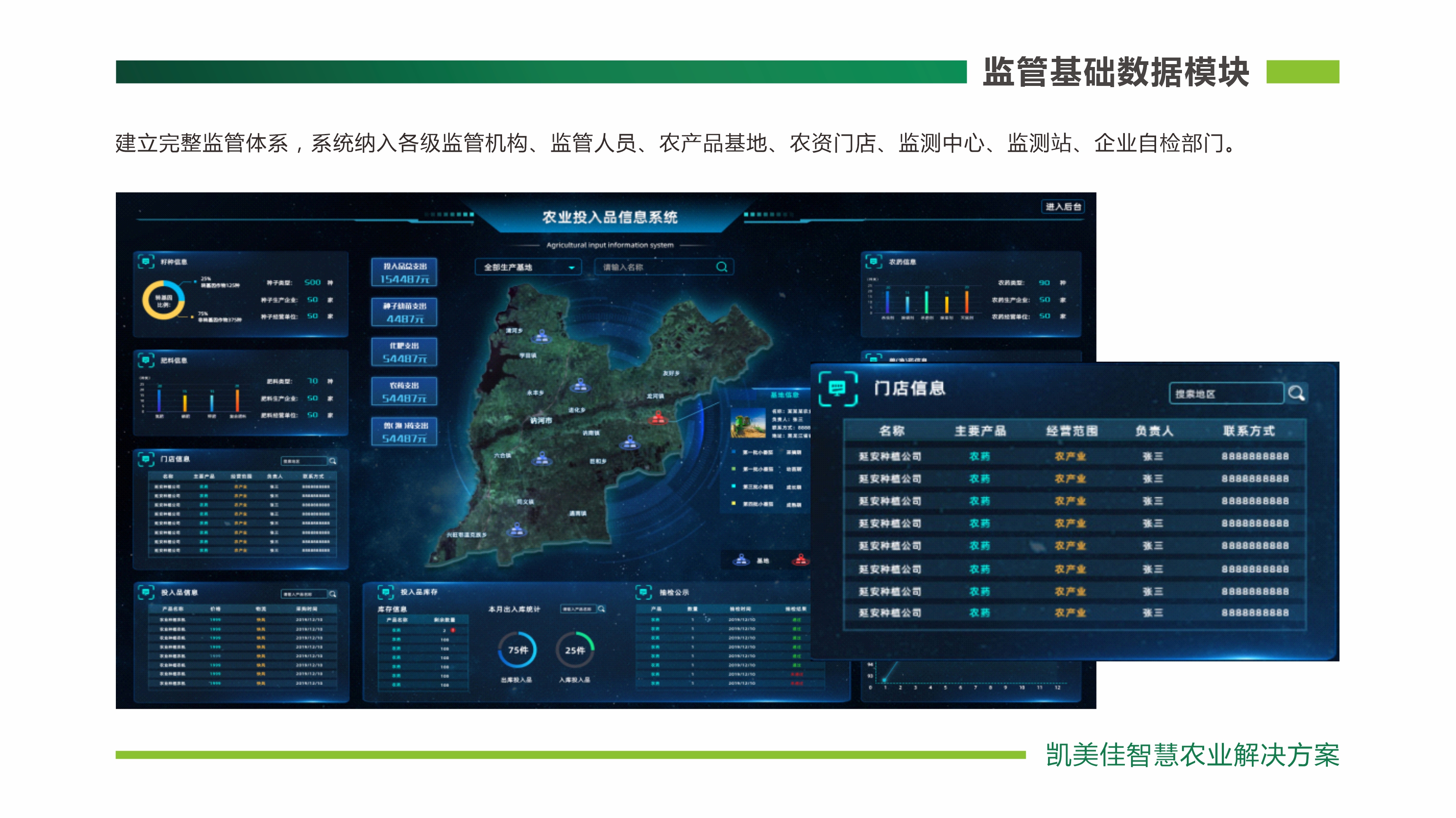Image resolution: width=1456 pixels, height=818 pixels.
Task: Click the orange bar in 农药信息 chart
Action: coord(967,302)
